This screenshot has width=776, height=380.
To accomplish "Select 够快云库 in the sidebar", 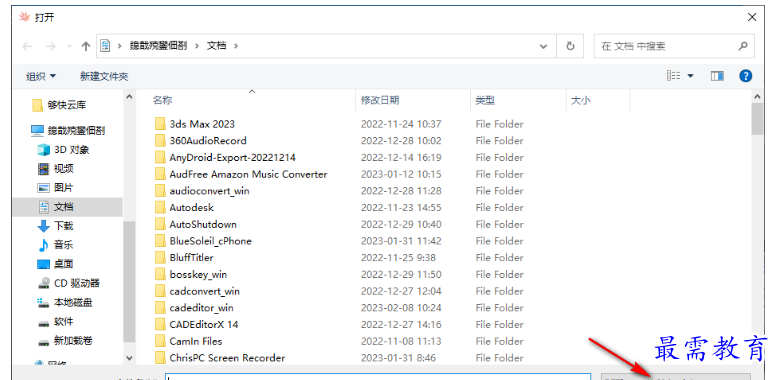I will click(59, 105).
